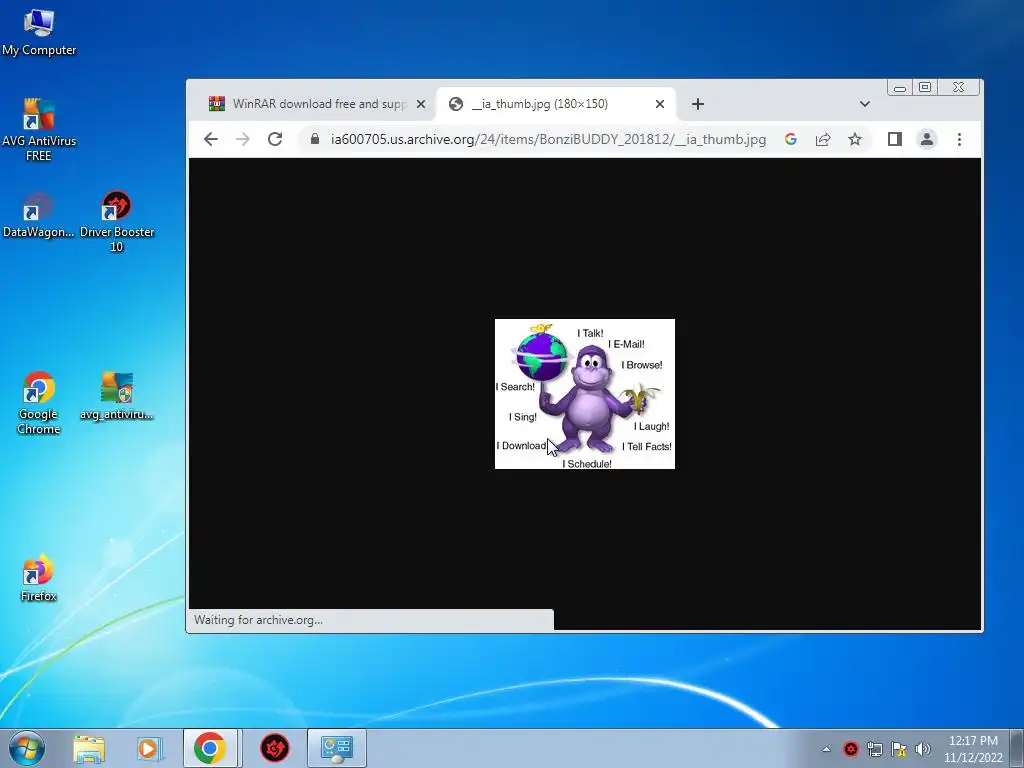Click red Driver Booster tray icon
Image resolution: width=1024 pixels, height=768 pixels.
click(851, 749)
